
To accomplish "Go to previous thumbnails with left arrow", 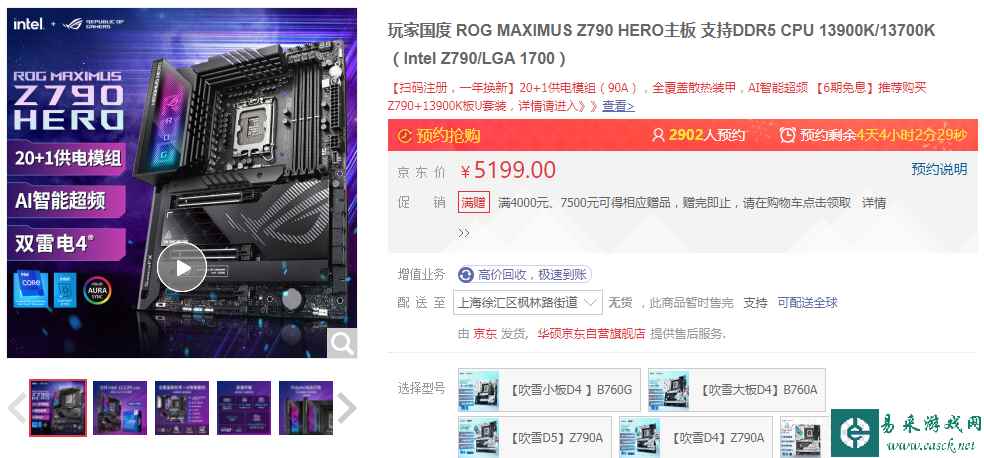I will click(x=17, y=408).
